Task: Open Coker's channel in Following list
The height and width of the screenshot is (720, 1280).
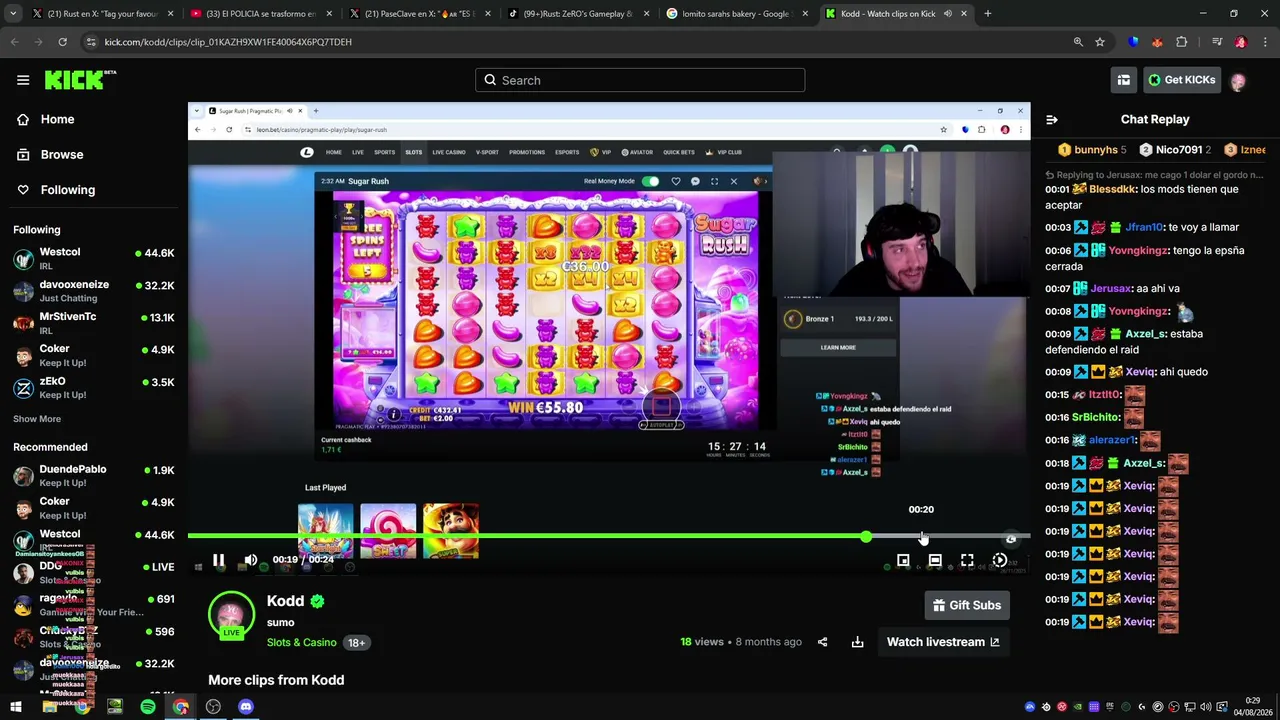Action: (93, 356)
